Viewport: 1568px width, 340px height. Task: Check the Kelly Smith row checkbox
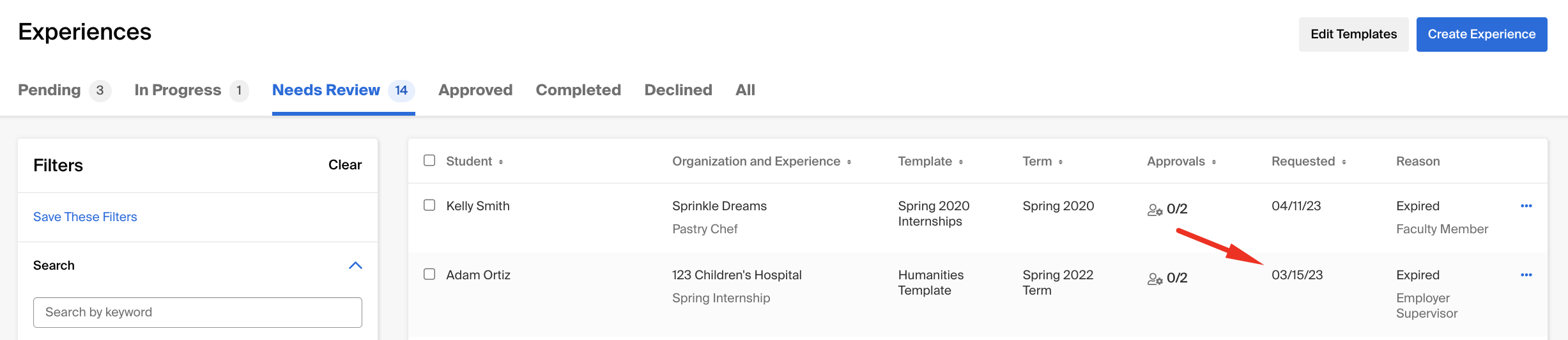(429, 205)
